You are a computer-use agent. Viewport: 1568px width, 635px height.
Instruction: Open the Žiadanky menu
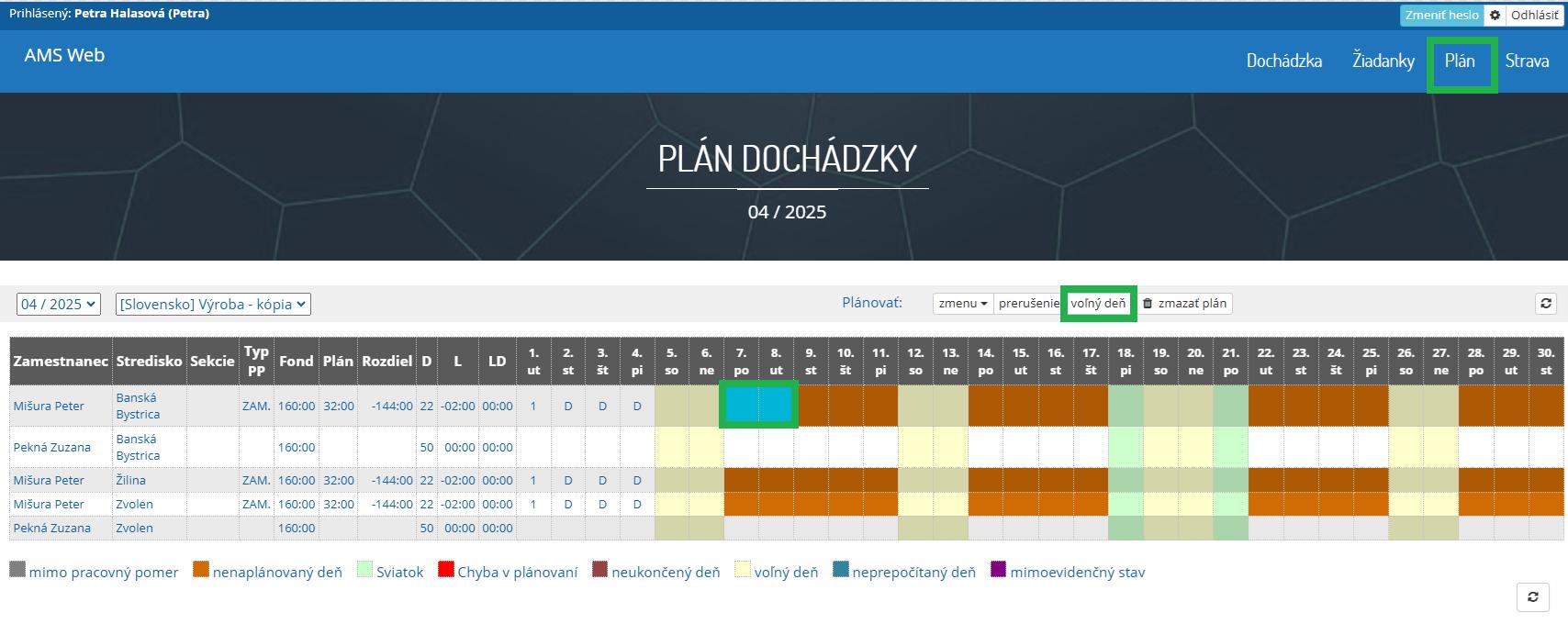coord(1383,61)
